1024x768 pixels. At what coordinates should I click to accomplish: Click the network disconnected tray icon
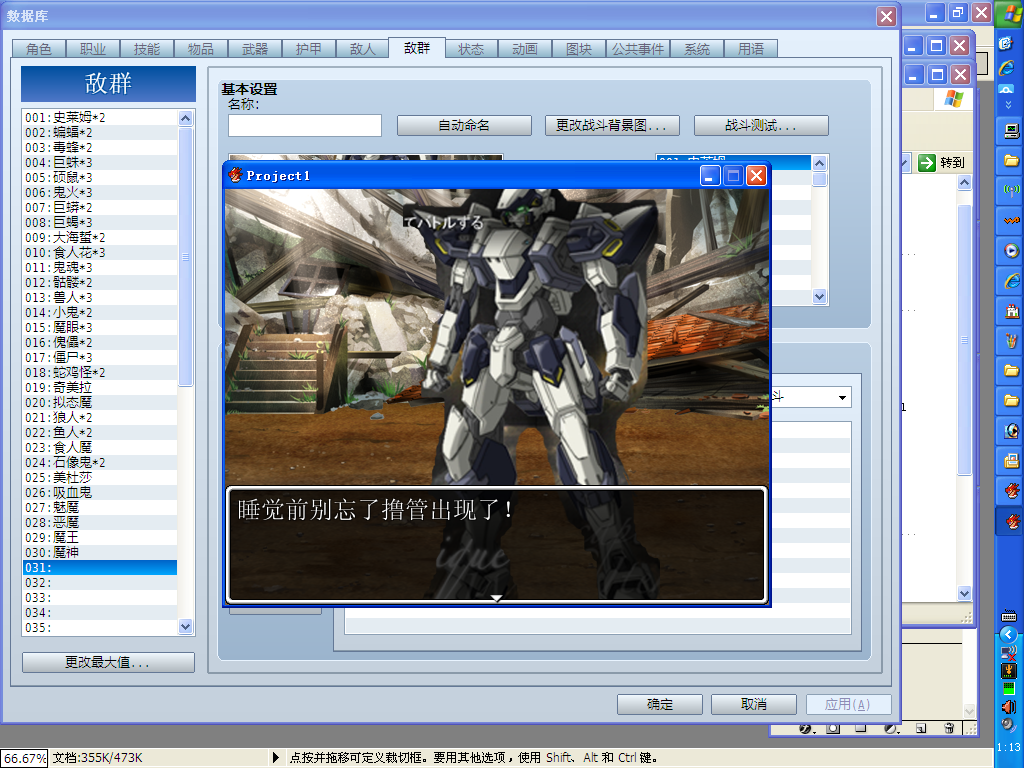(x=1008, y=652)
